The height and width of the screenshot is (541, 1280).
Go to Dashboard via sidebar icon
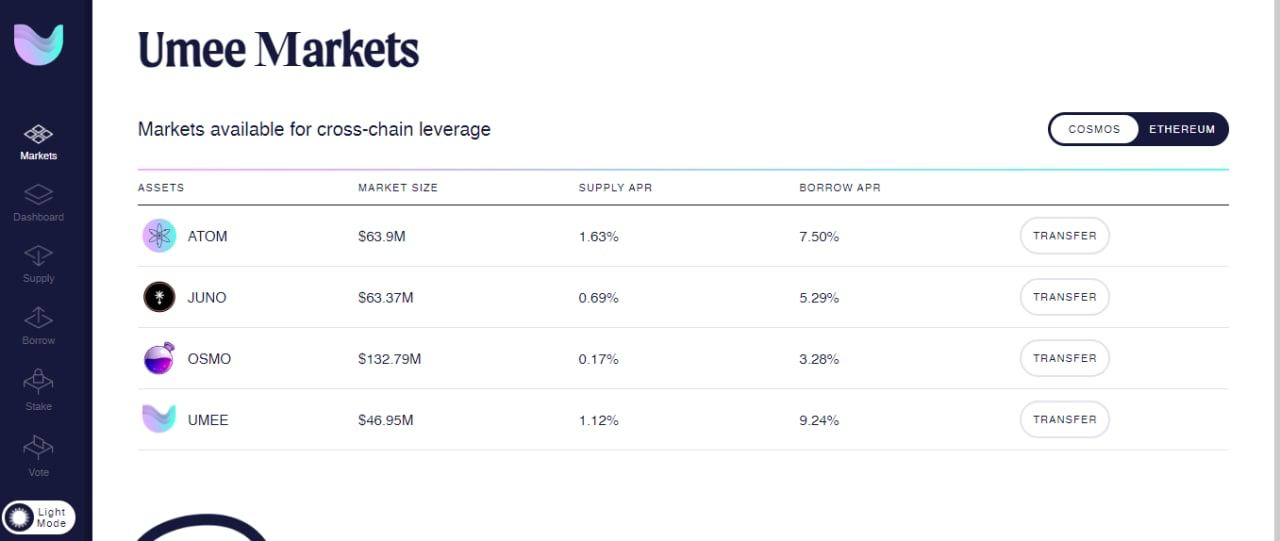[38, 194]
